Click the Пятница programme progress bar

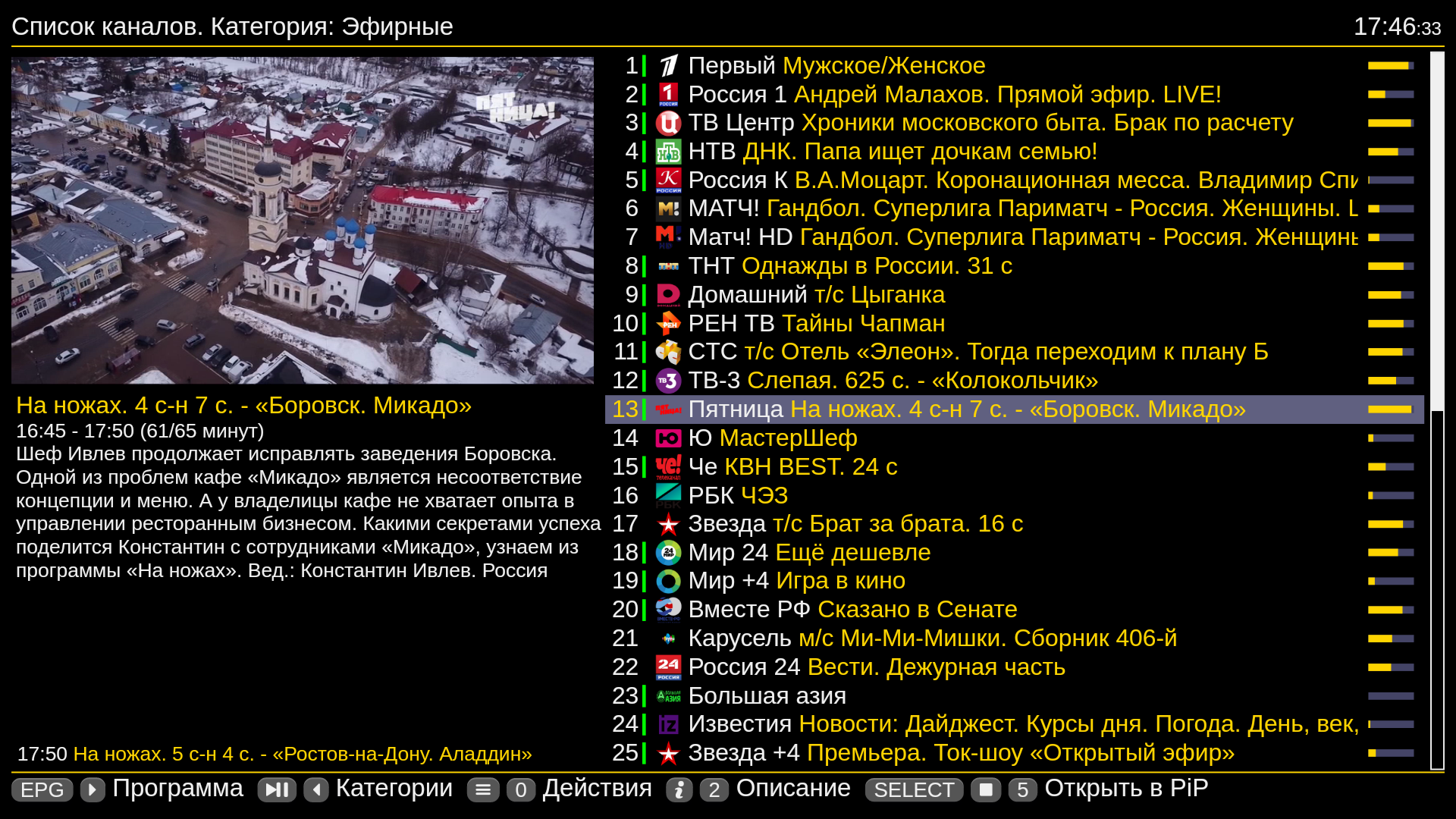1391,409
